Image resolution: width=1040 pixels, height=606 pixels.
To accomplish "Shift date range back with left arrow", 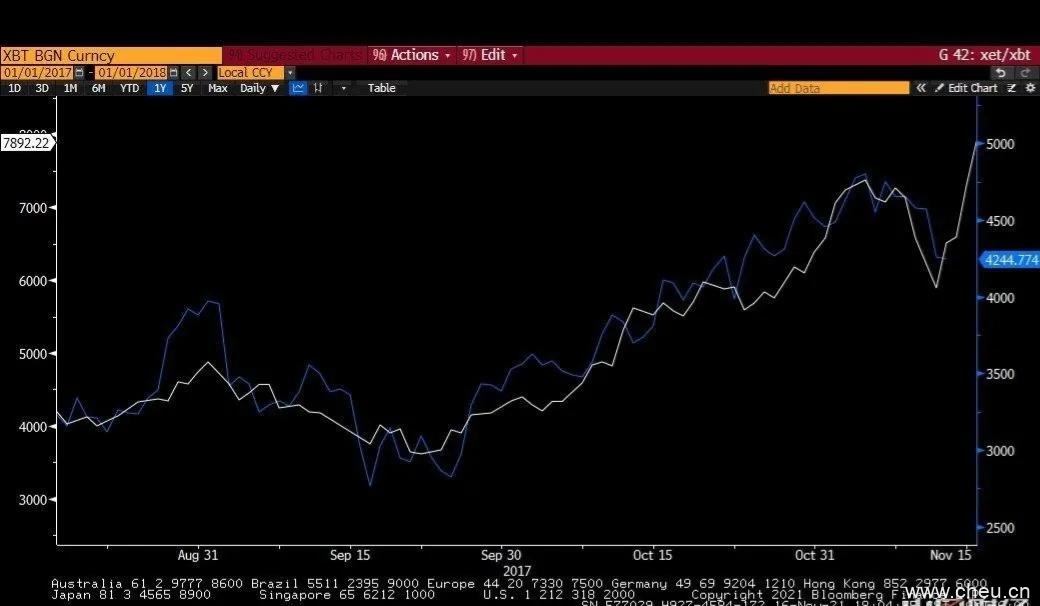I will click(x=189, y=73).
